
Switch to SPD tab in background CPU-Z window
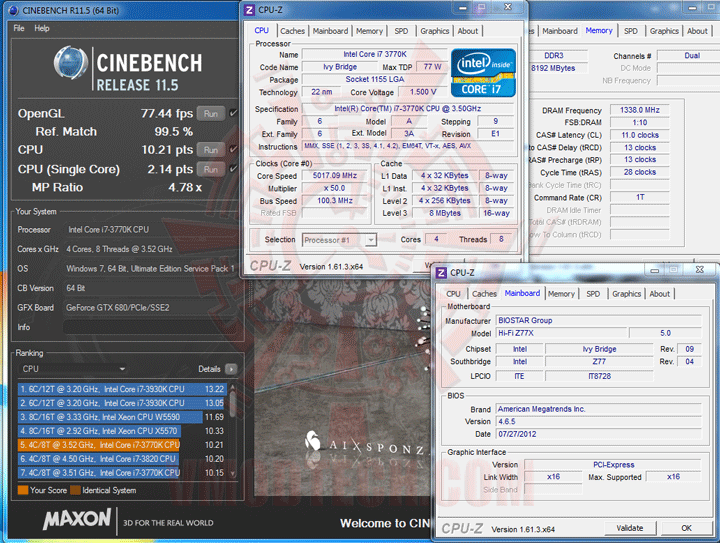(x=631, y=31)
